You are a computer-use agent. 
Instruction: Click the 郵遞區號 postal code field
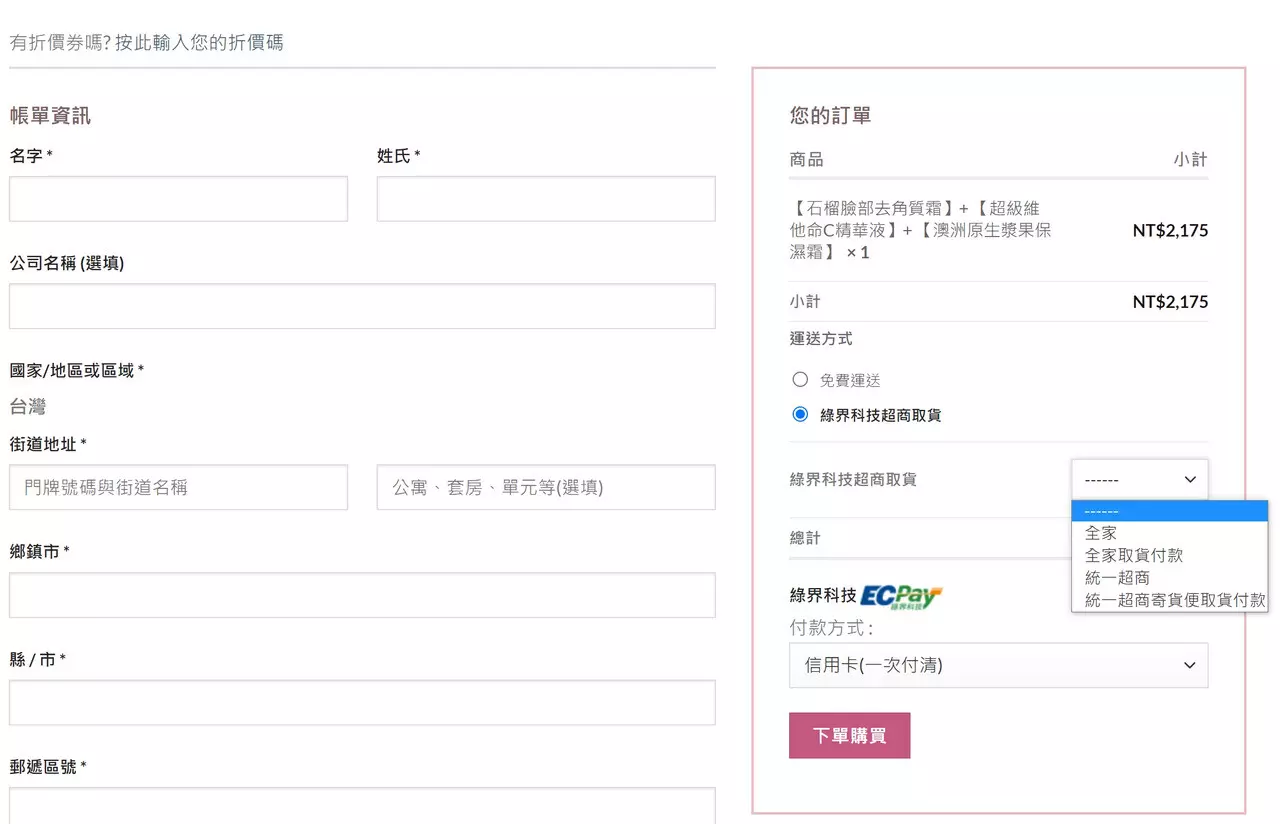[362, 806]
